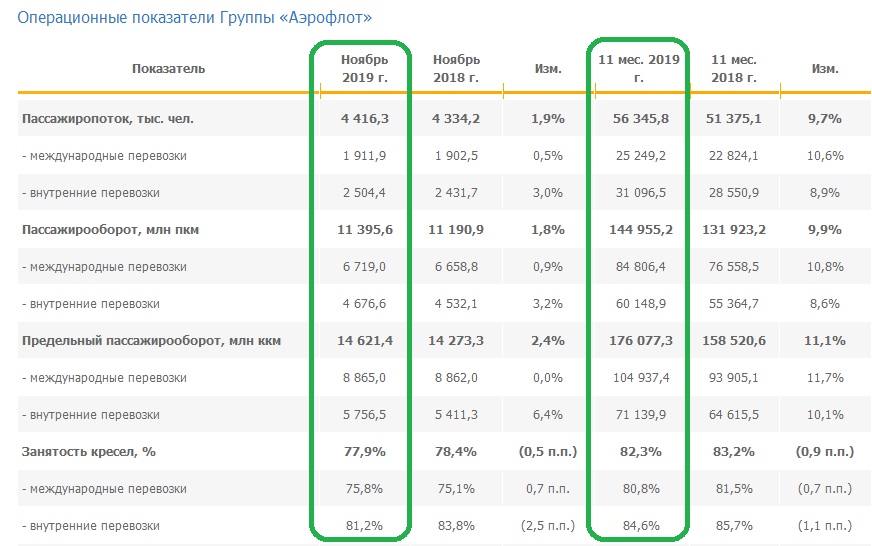Viewport: 872px width, 546px height.
Task: Click the title 'Операционные показатели Группы «Аэрофлот»'
Action: pos(195,18)
